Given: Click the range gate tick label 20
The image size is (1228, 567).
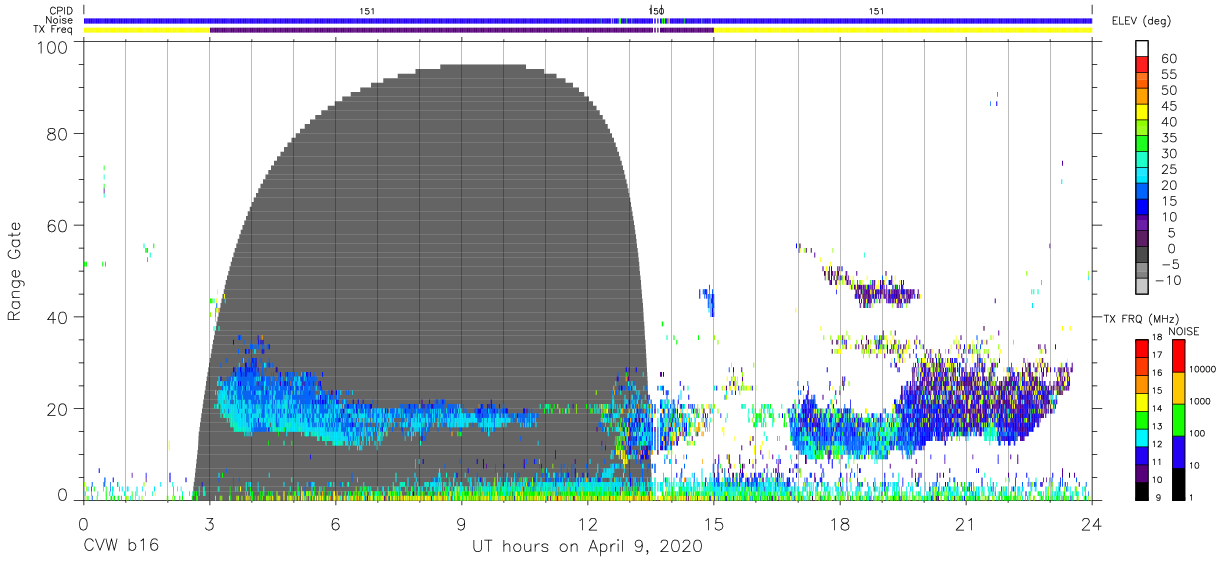Looking at the screenshot, I should point(56,408).
